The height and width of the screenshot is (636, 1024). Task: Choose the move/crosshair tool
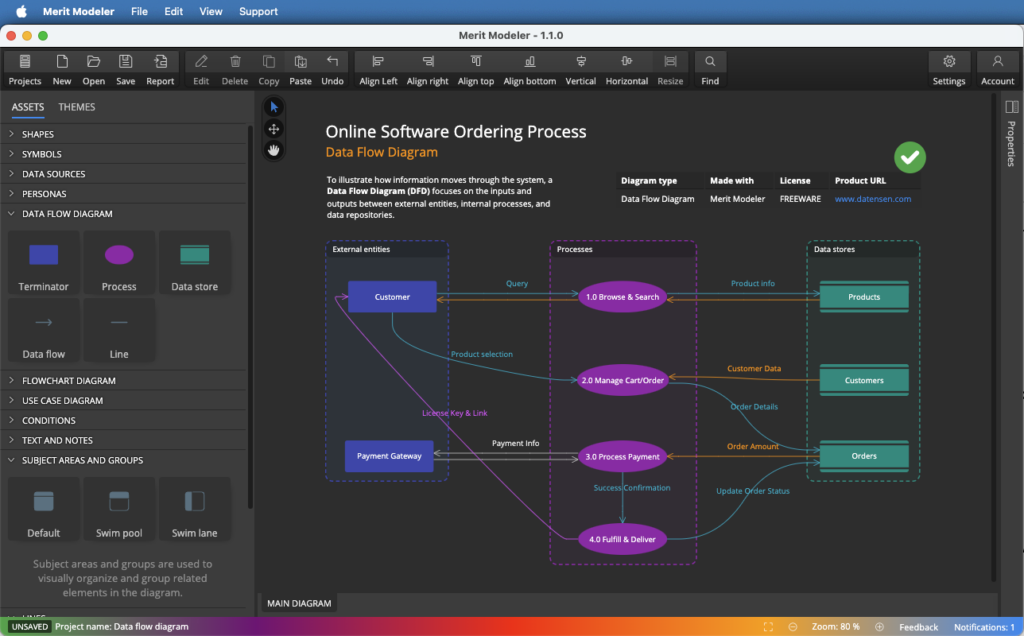(274, 129)
